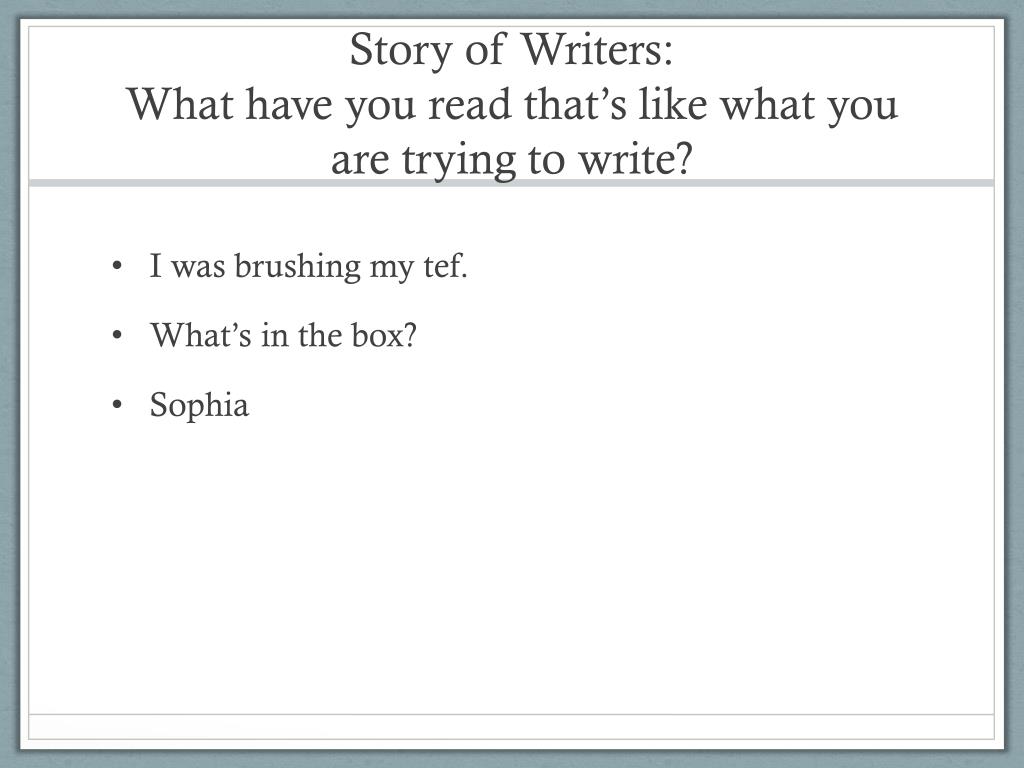1024x768 pixels.
Task: Click the "Story of Writers:" title line
Action: click(511, 50)
